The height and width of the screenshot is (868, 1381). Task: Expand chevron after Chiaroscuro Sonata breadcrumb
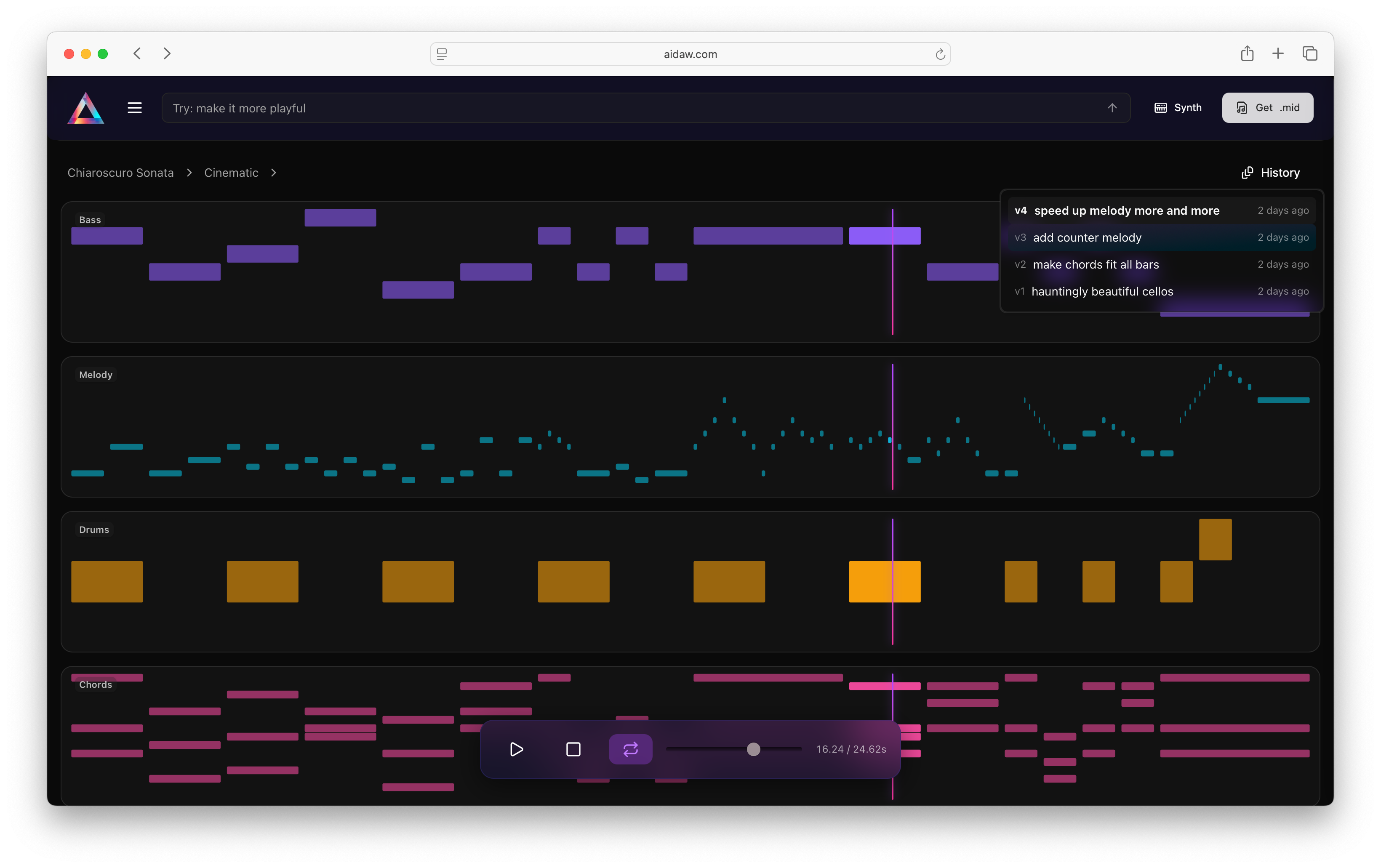point(189,173)
